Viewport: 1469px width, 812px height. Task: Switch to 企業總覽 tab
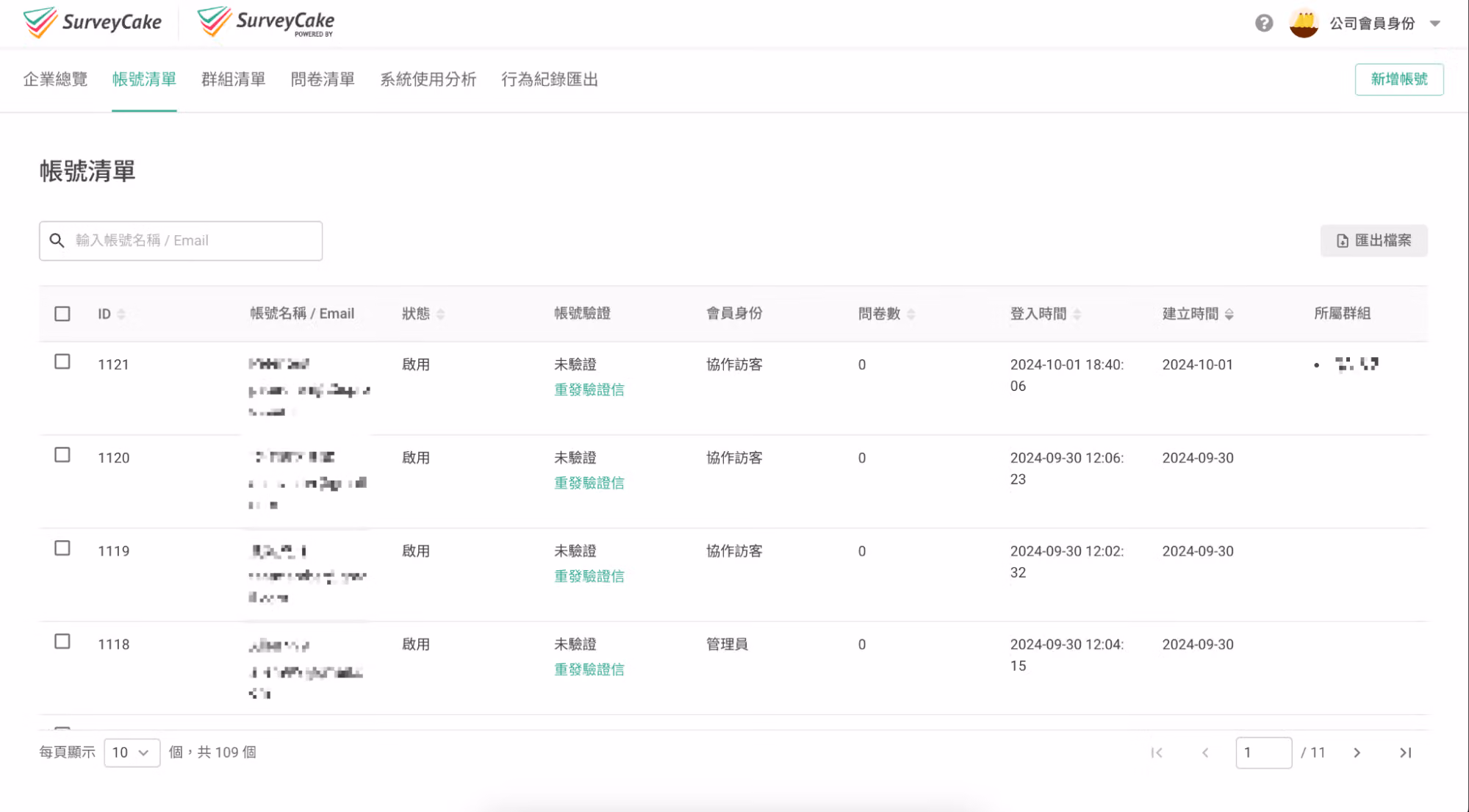pos(55,79)
